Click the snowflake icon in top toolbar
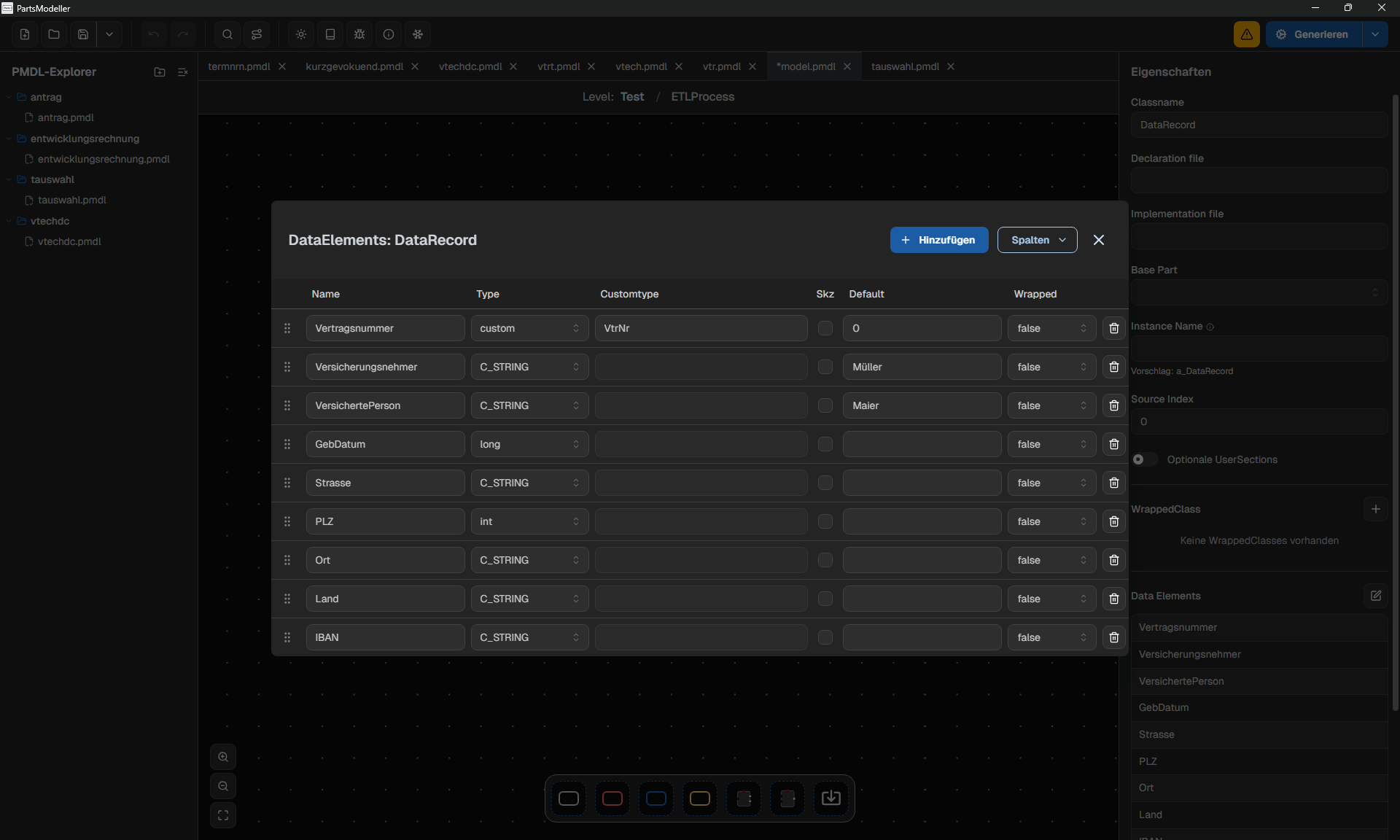The width and height of the screenshot is (1400, 840). pos(418,34)
